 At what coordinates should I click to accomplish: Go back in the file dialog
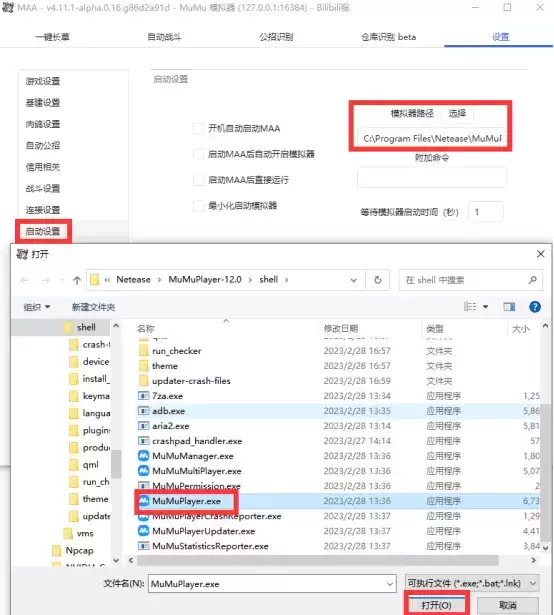[x=24, y=280]
